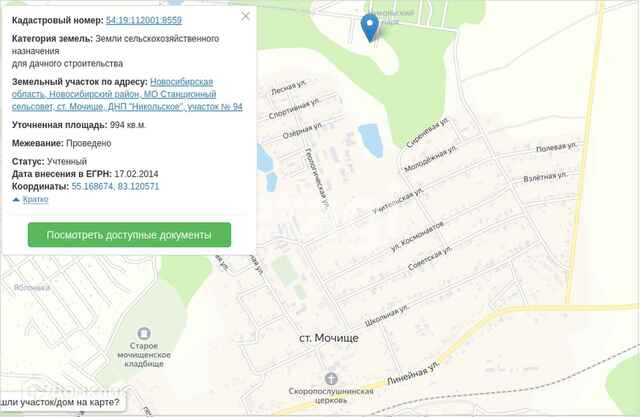
Task: Click the Линейная ул. street label
Action: (413, 373)
